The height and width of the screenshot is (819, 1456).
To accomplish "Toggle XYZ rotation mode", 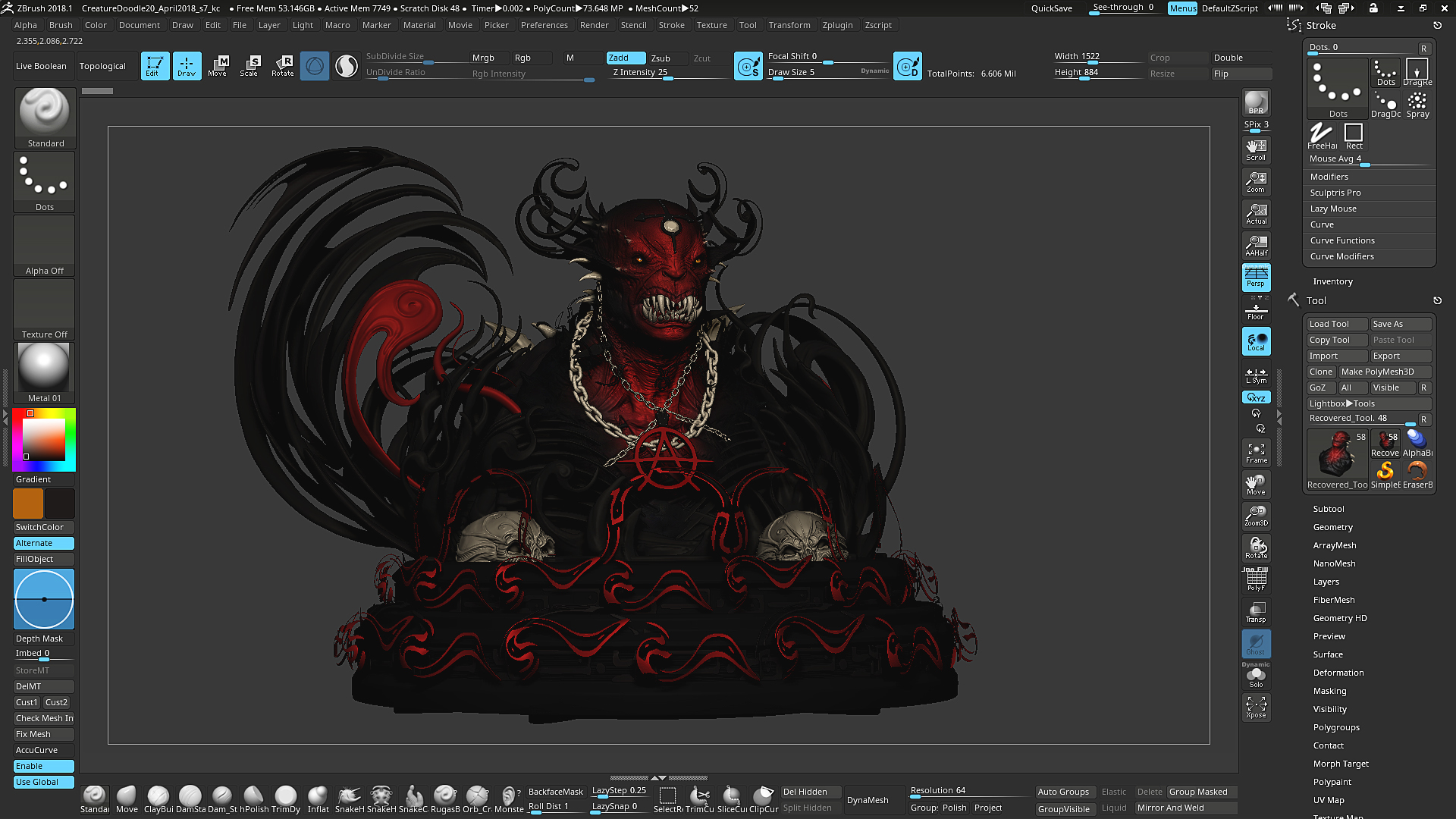I will (1256, 397).
